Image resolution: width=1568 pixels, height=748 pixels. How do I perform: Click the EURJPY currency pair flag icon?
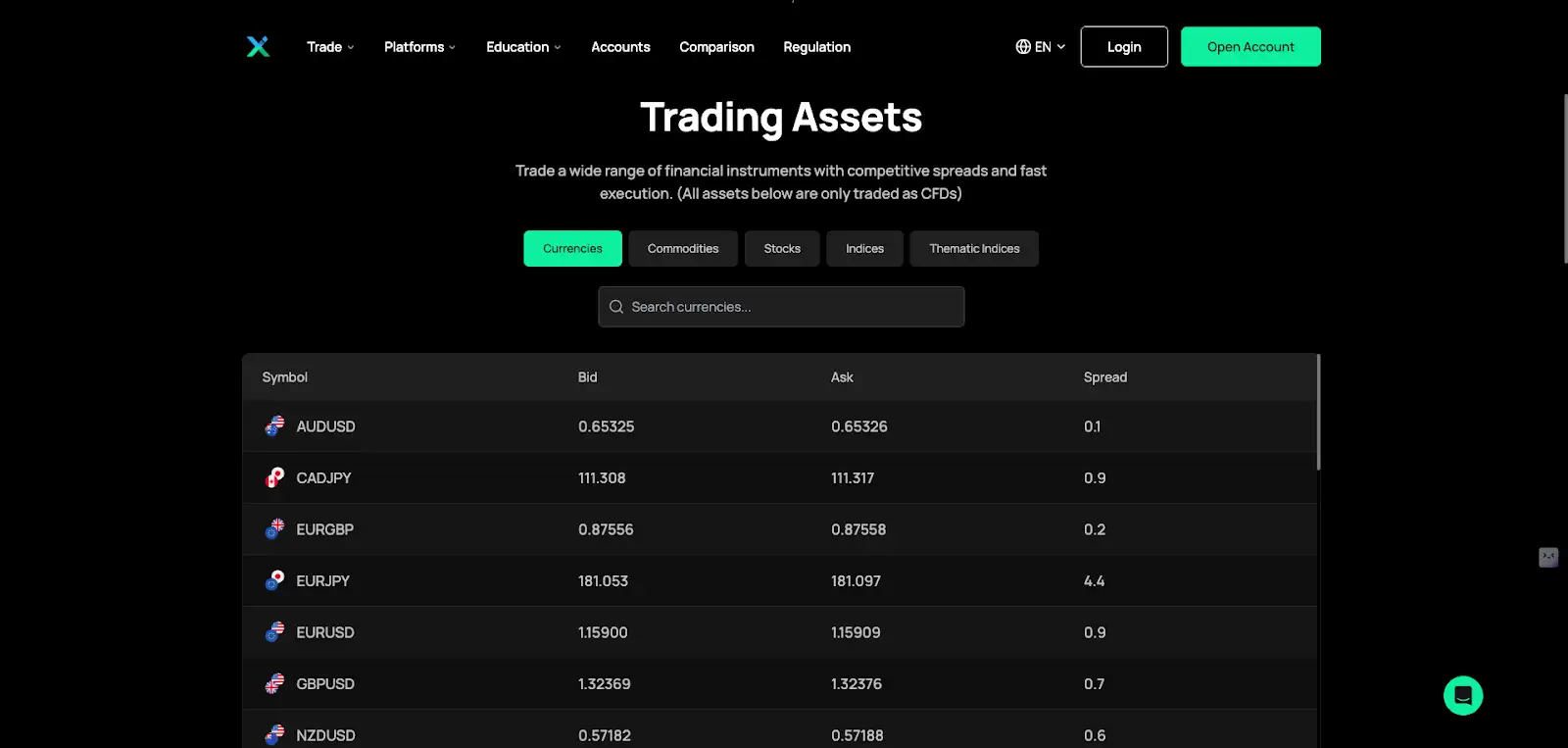tap(274, 581)
